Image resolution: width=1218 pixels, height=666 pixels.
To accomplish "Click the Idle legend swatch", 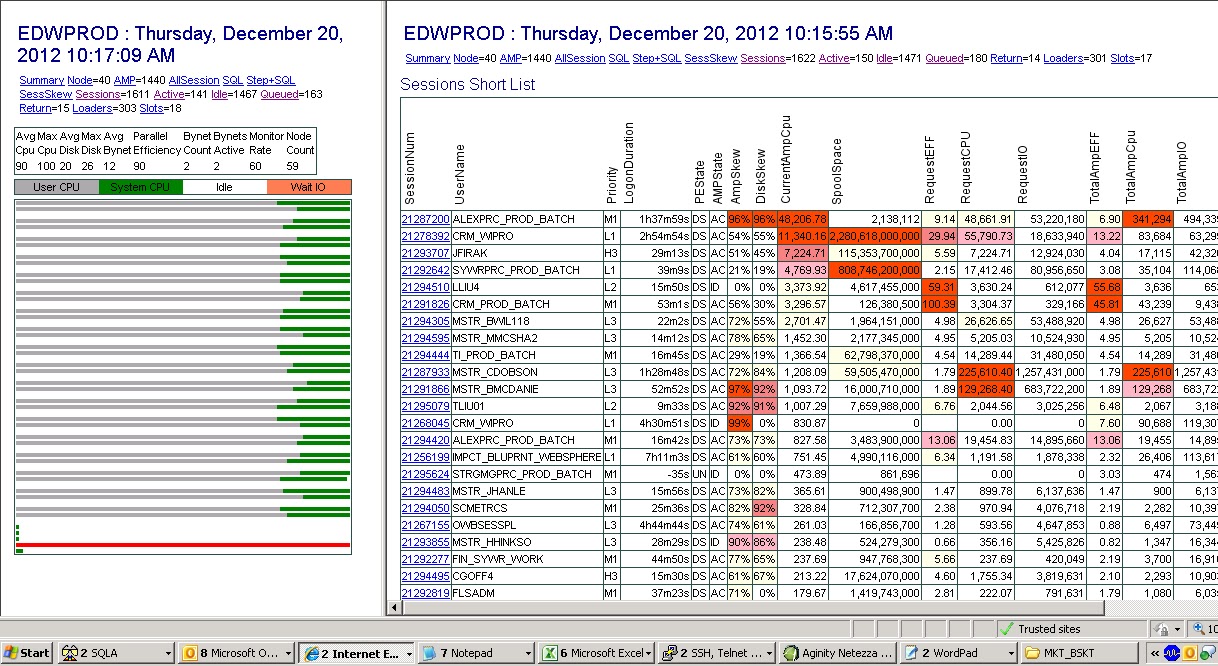I will (x=225, y=187).
